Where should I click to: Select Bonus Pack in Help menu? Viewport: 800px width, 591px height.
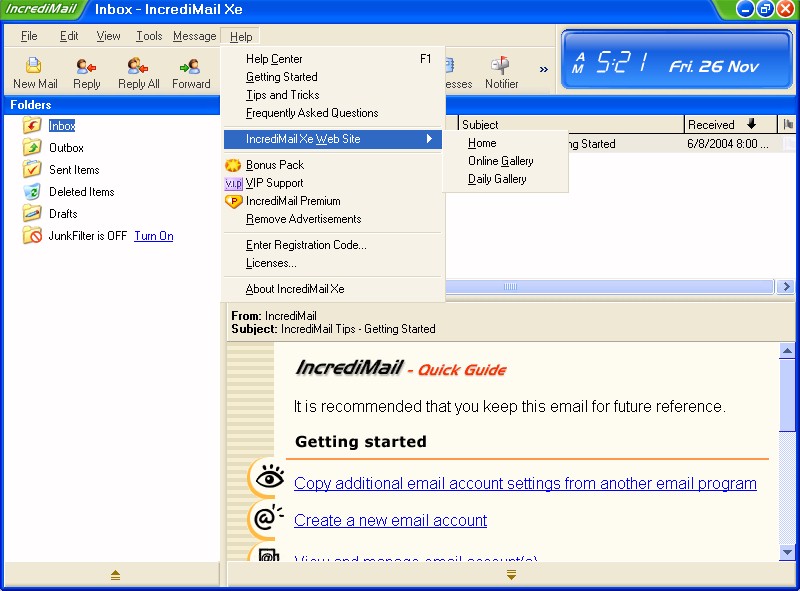(275, 165)
